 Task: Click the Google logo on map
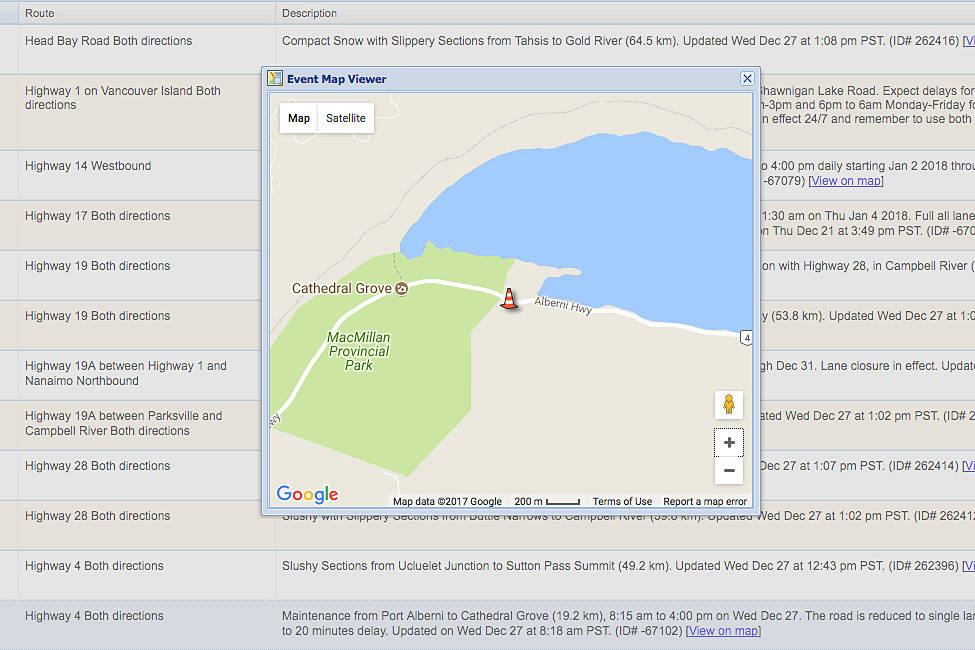(x=307, y=494)
